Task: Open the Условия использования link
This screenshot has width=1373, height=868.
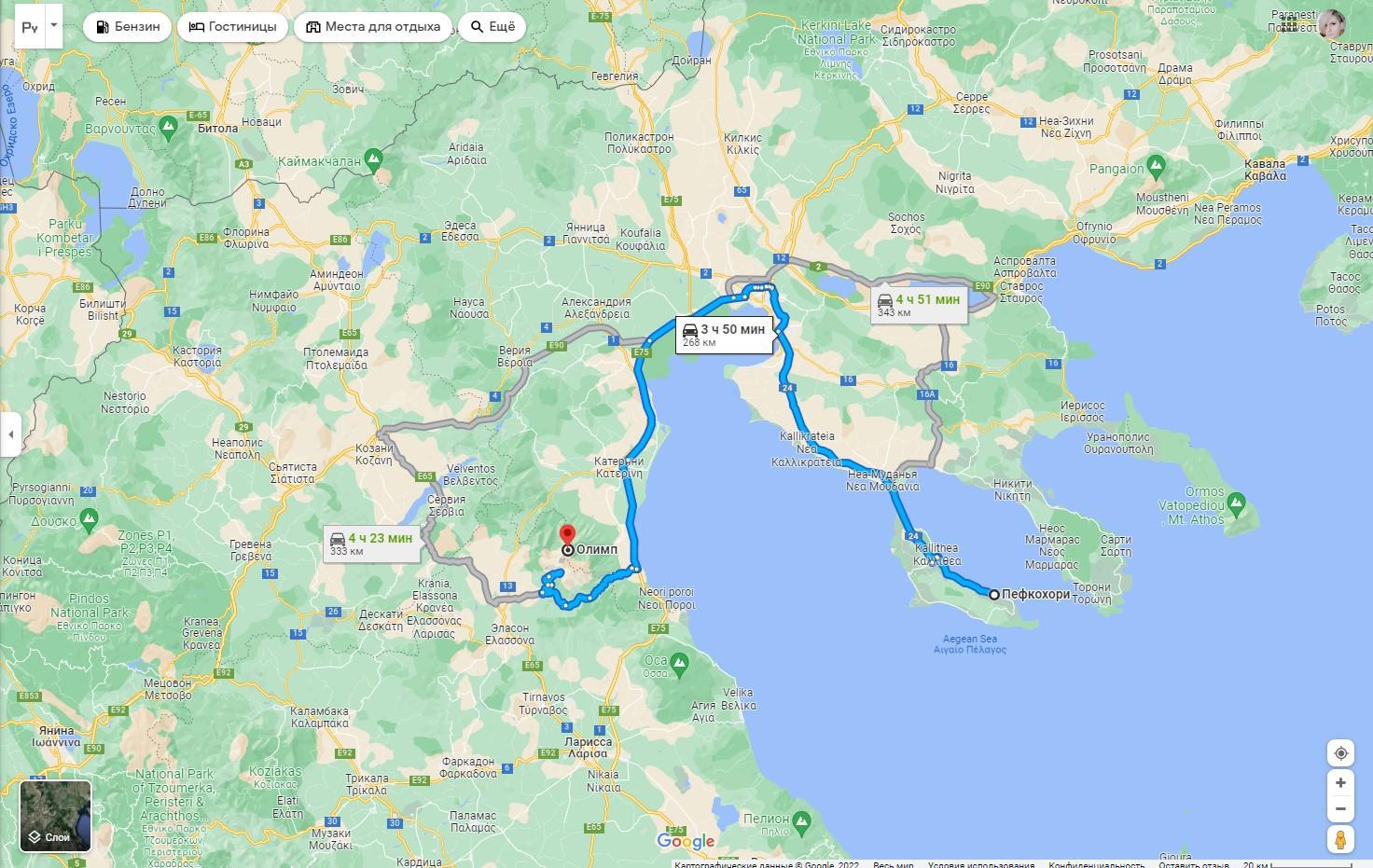Action: click(x=980, y=864)
